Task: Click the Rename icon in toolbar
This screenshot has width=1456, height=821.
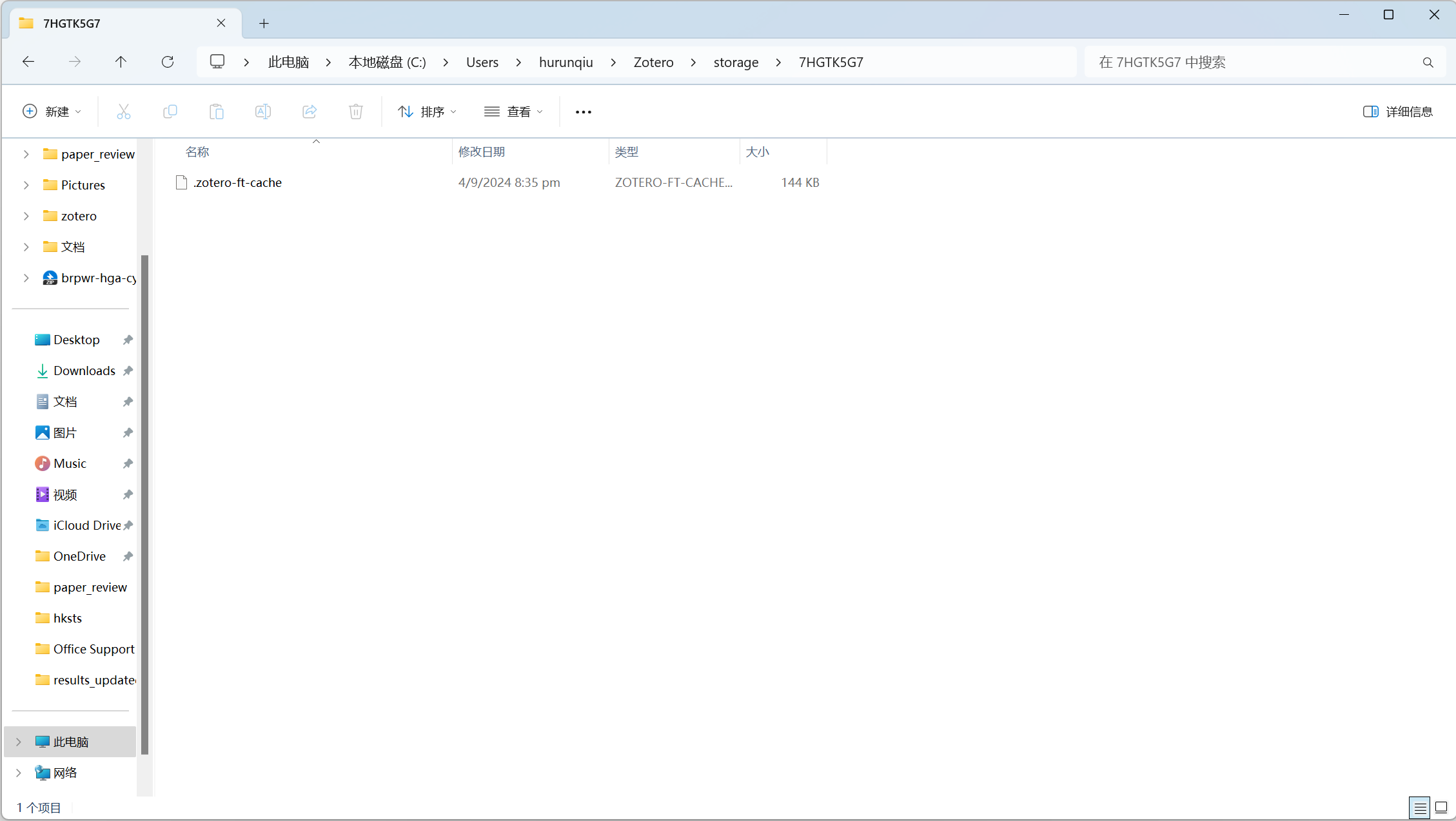Action: click(263, 112)
